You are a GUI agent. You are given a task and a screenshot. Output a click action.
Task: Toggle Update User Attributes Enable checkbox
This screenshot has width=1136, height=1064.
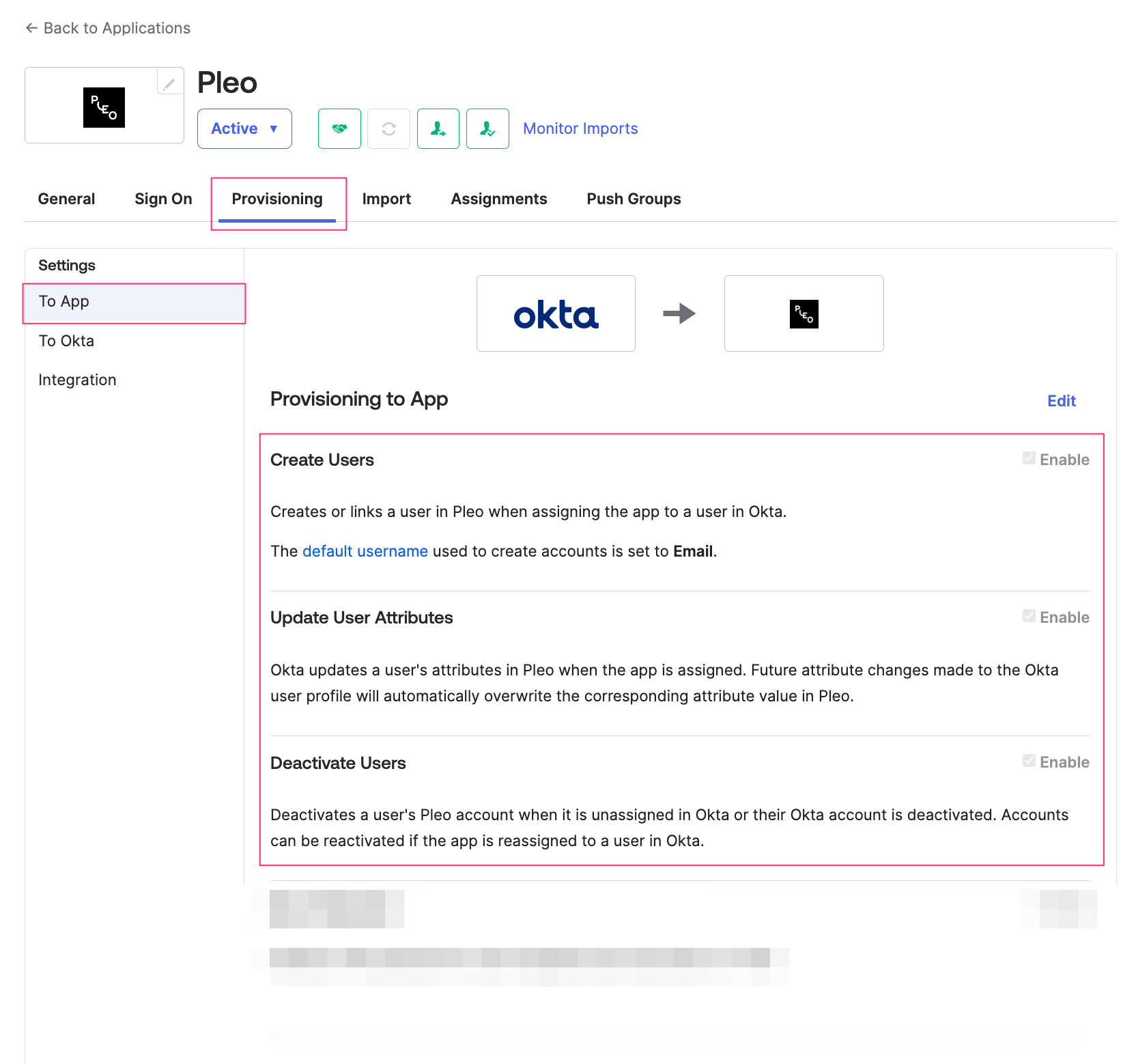click(x=1029, y=616)
